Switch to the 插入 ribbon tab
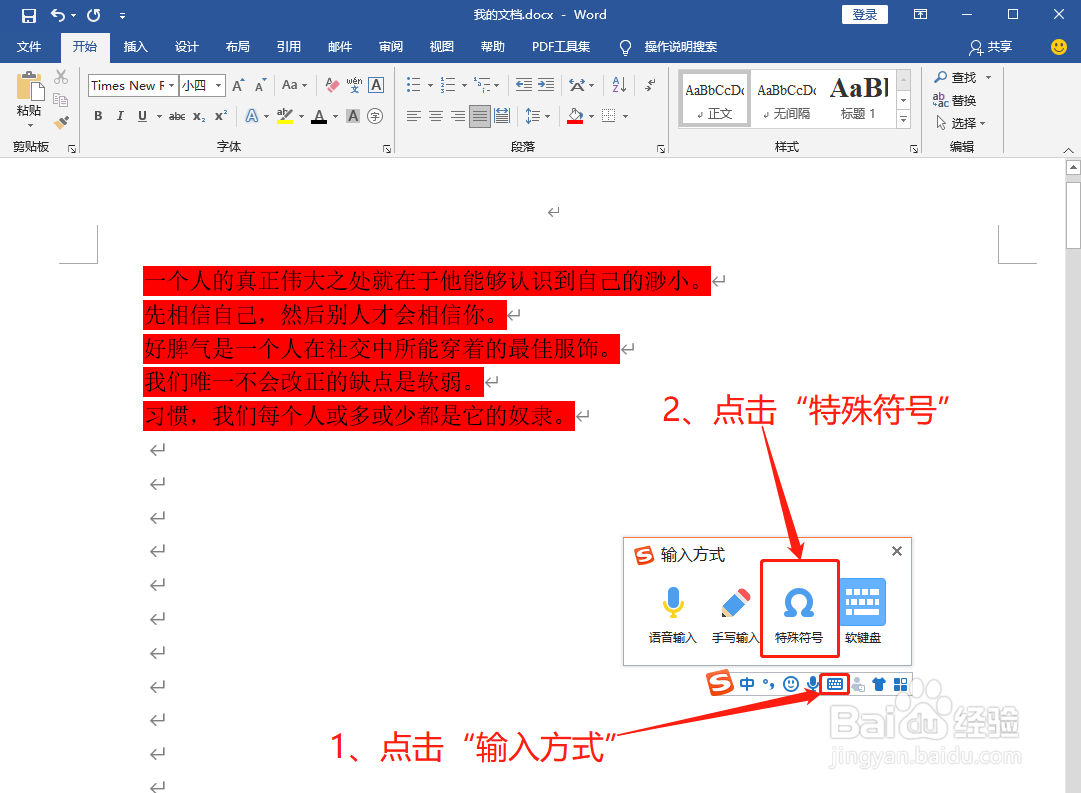1081x793 pixels. 135,47
